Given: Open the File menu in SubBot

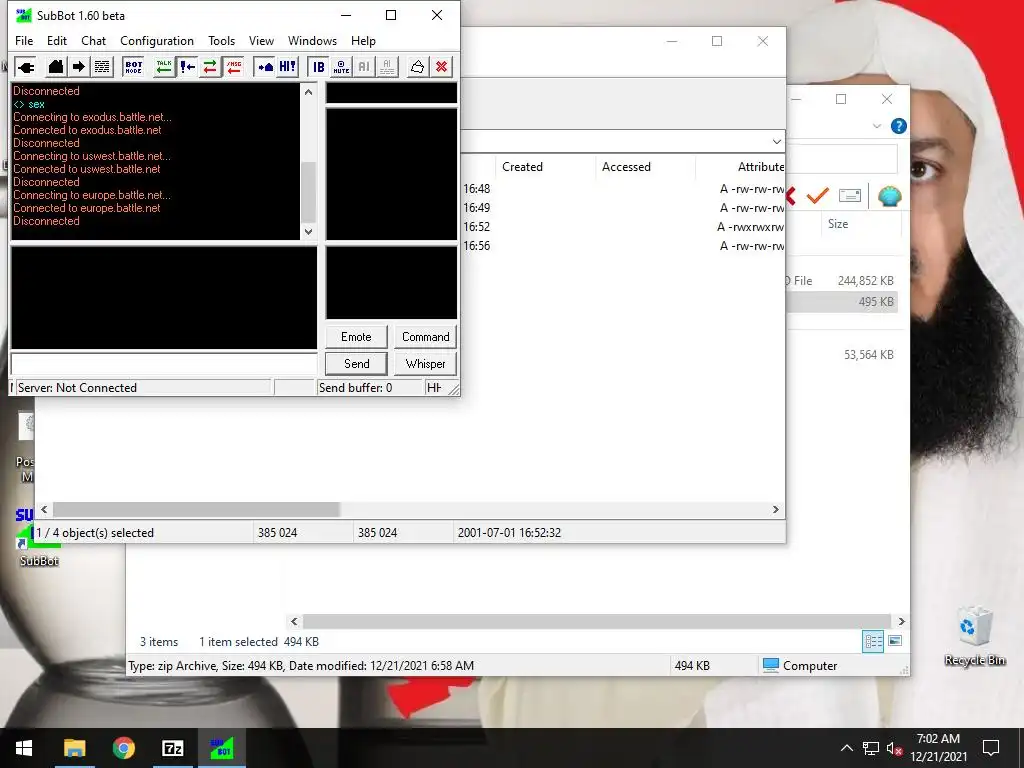Looking at the screenshot, I should click(x=24, y=40).
